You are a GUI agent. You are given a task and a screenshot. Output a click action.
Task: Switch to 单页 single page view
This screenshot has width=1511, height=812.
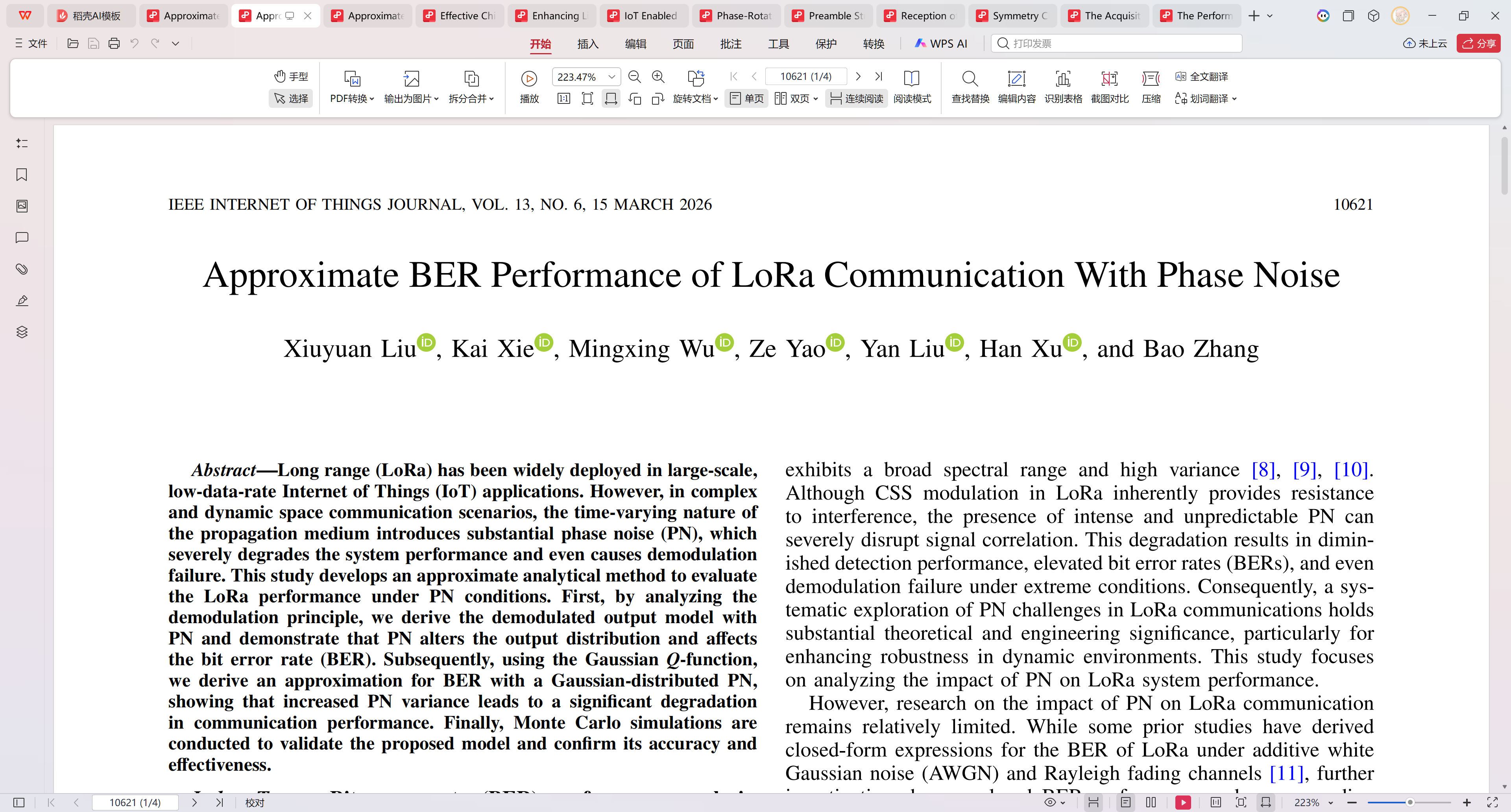tap(746, 98)
